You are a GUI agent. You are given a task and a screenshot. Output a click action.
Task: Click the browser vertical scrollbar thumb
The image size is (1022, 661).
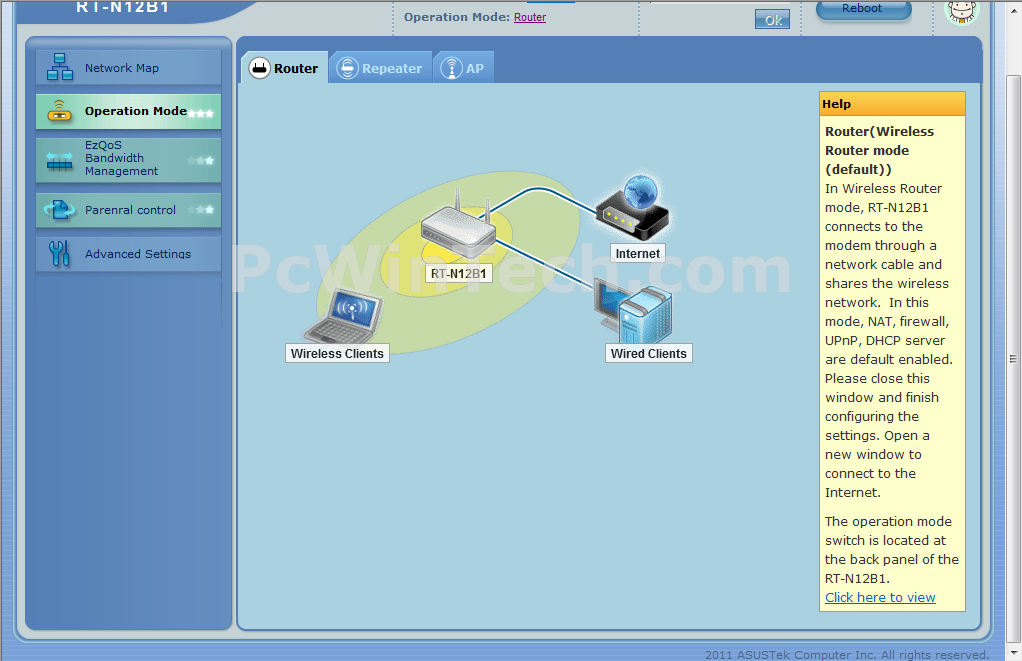pos(1013,359)
